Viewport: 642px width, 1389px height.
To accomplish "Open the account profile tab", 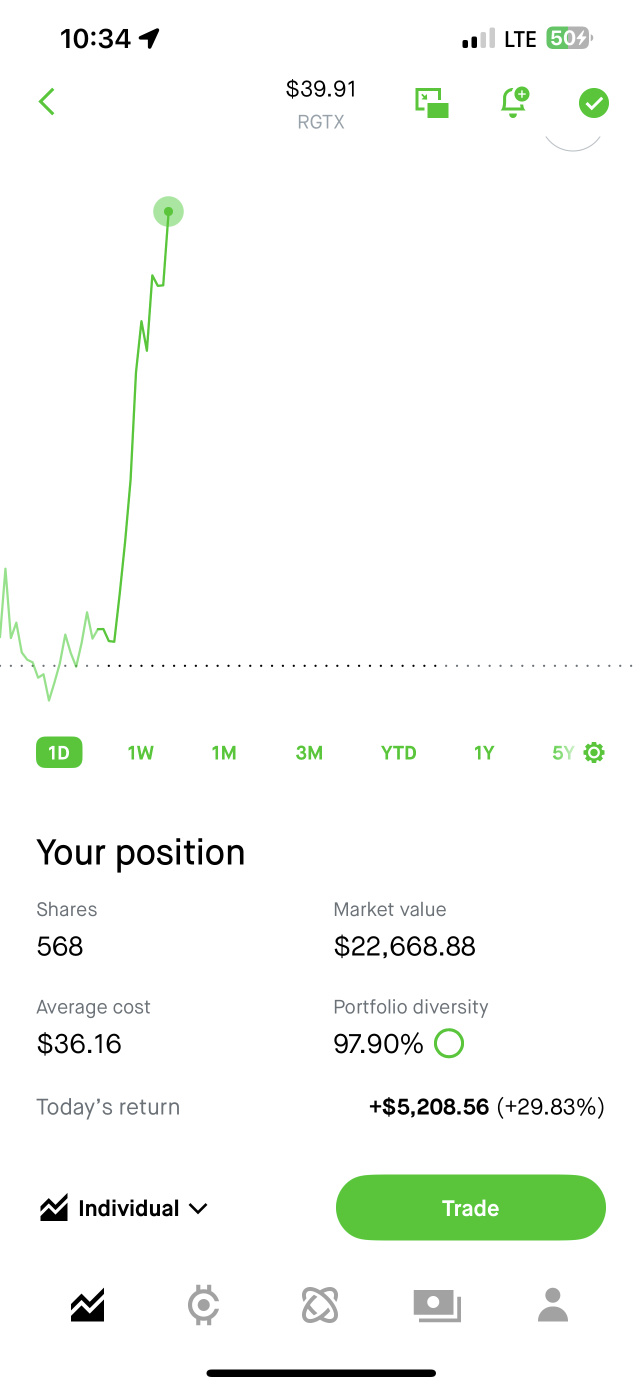I will click(552, 1305).
